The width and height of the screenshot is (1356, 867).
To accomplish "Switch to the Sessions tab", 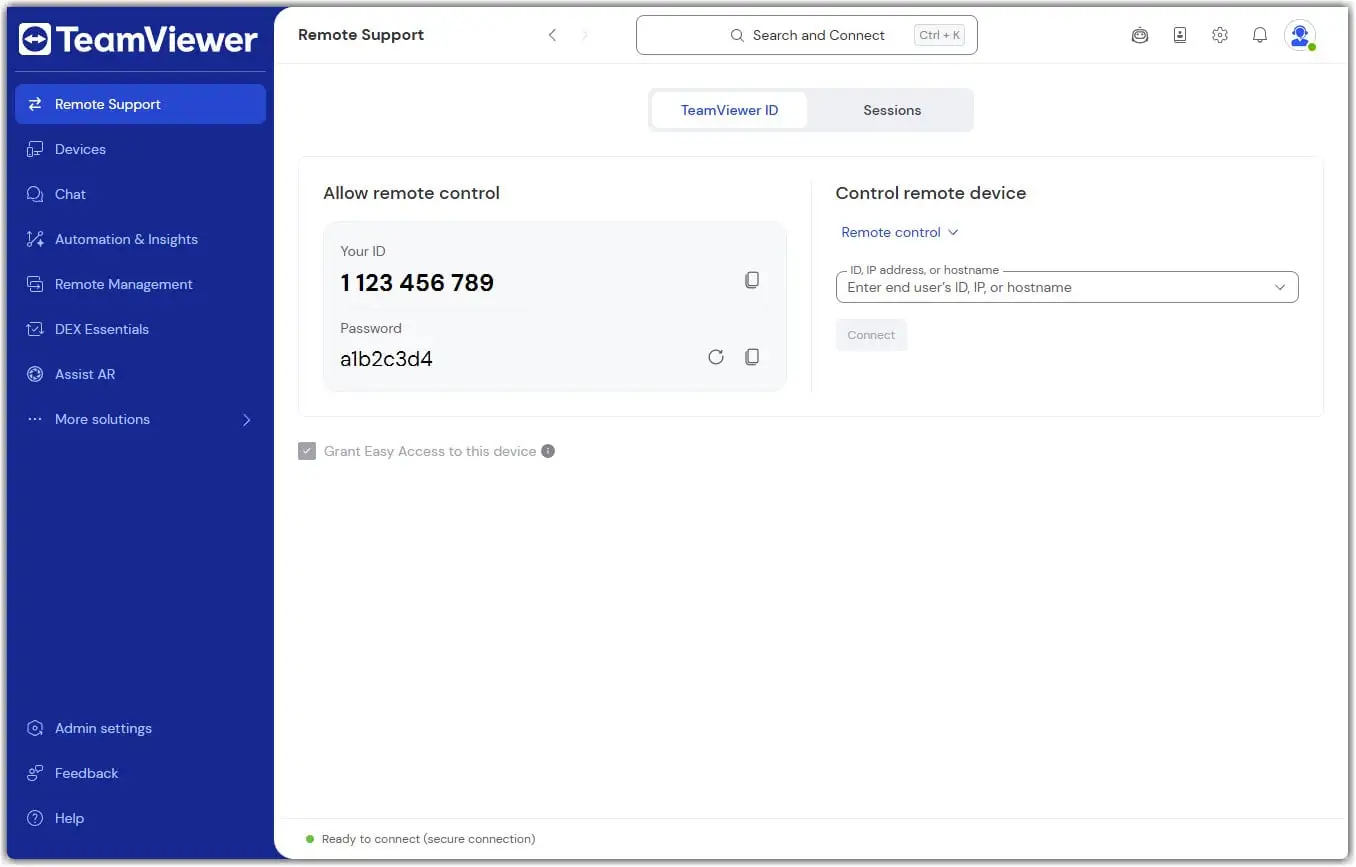I will coord(892,110).
